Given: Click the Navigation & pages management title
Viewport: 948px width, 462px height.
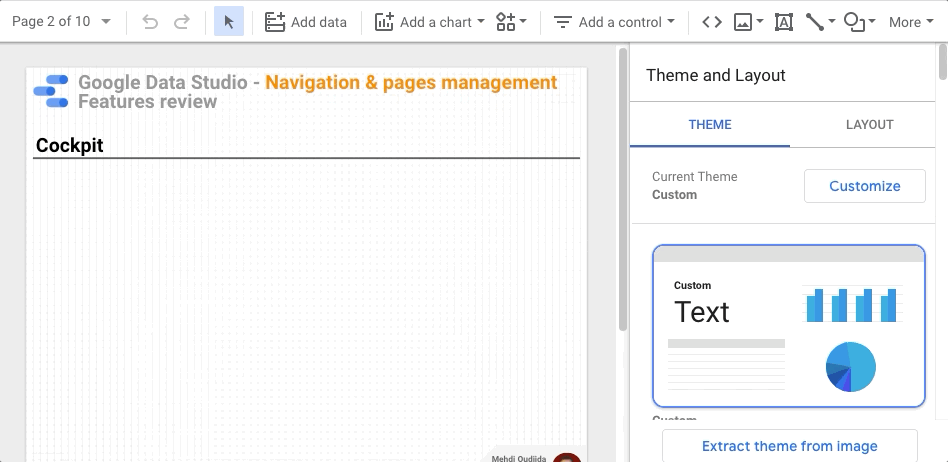Looking at the screenshot, I should 411,82.
